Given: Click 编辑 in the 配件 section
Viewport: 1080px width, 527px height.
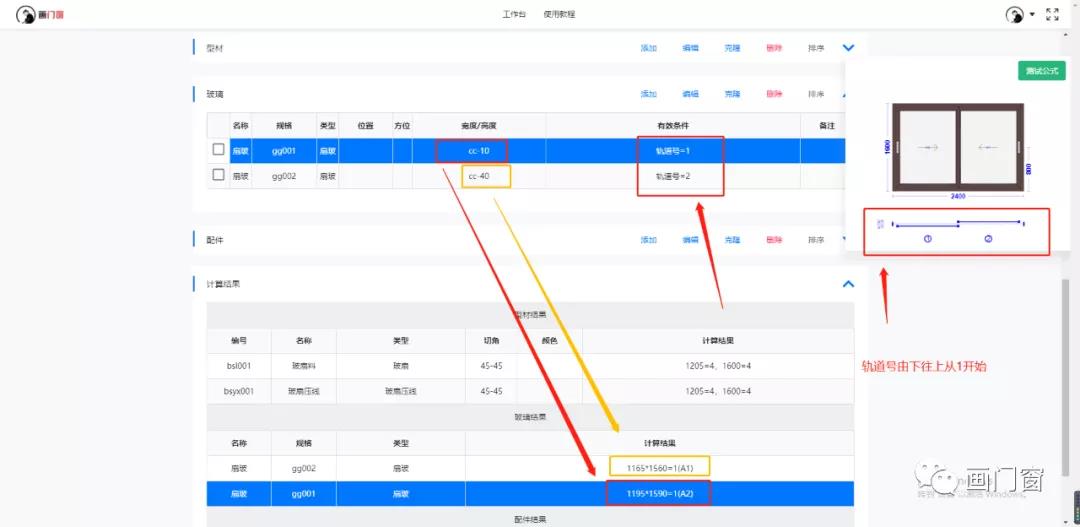Looking at the screenshot, I should point(690,240).
